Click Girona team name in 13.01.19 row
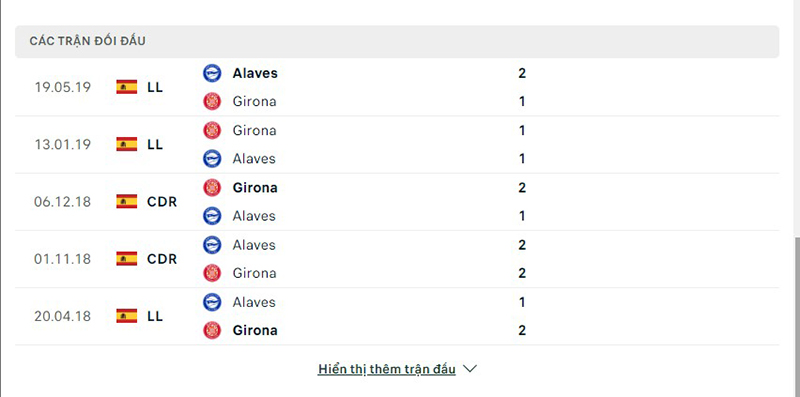This screenshot has width=800, height=397. (x=254, y=131)
